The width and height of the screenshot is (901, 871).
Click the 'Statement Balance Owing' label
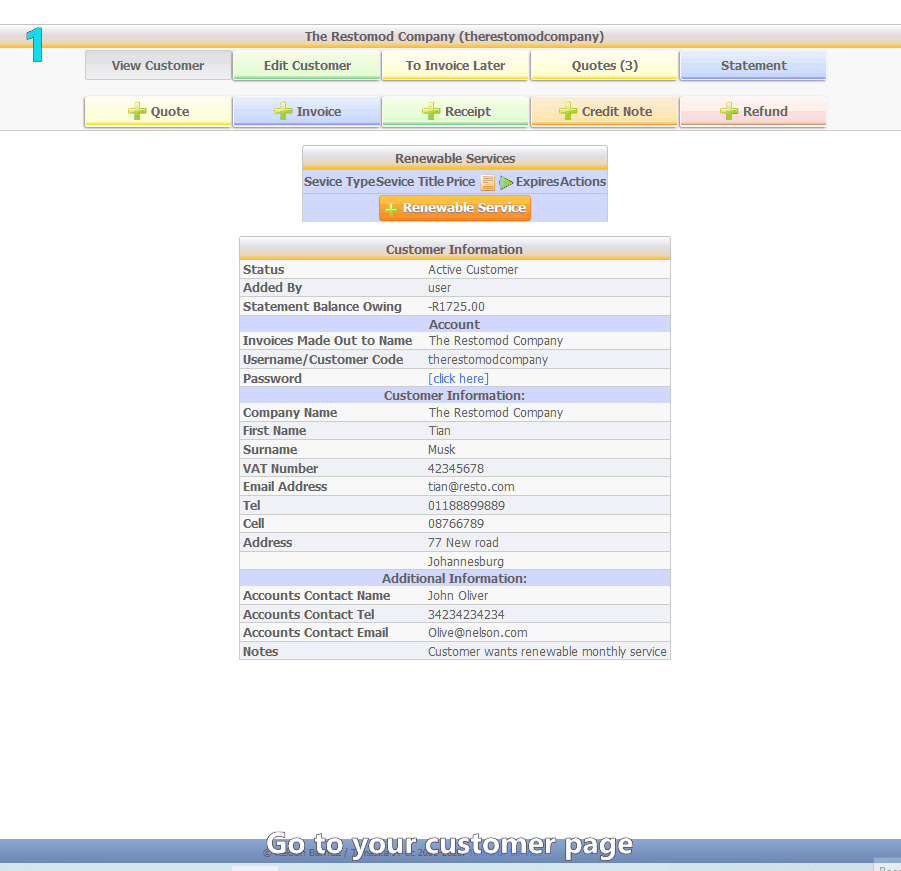click(322, 307)
